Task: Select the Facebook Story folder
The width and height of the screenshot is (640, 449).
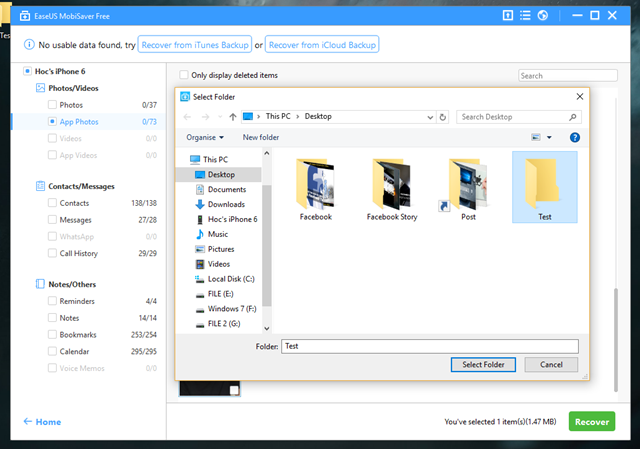Action: 392,189
